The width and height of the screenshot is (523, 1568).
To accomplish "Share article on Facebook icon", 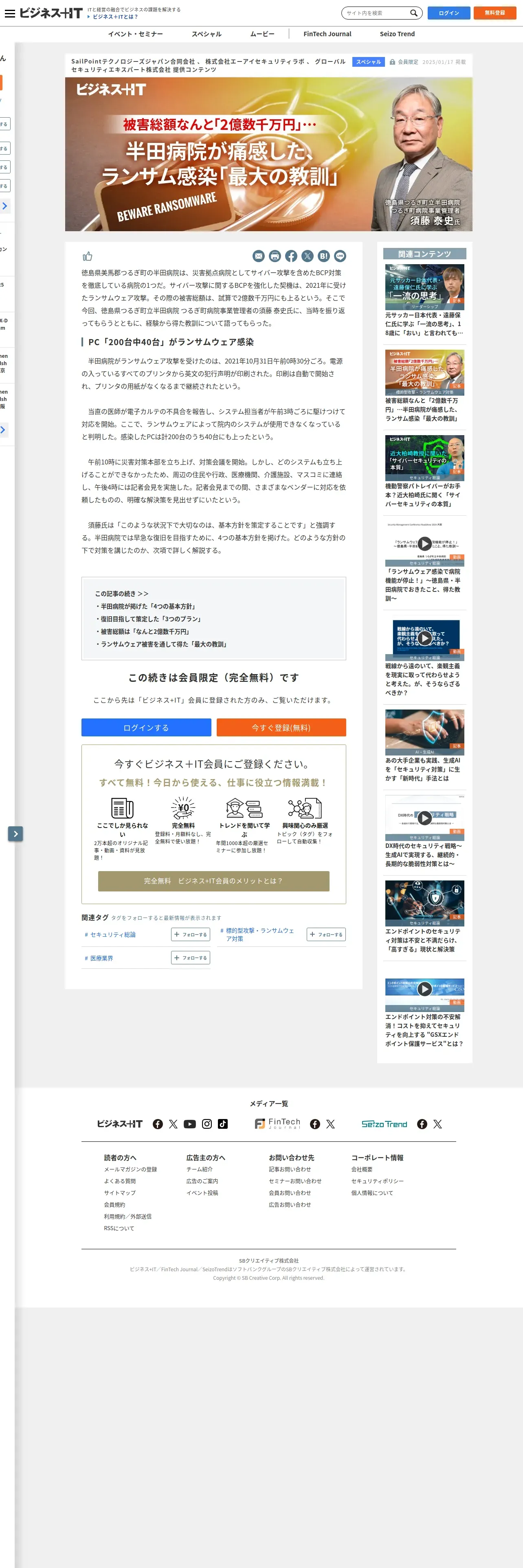I will [x=291, y=256].
